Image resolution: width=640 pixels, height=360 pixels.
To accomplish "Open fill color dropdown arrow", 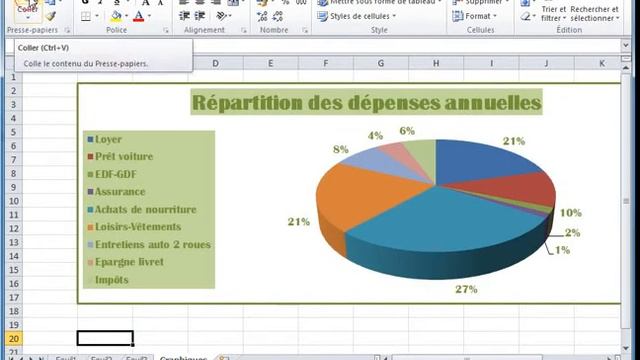I will 126,16.
